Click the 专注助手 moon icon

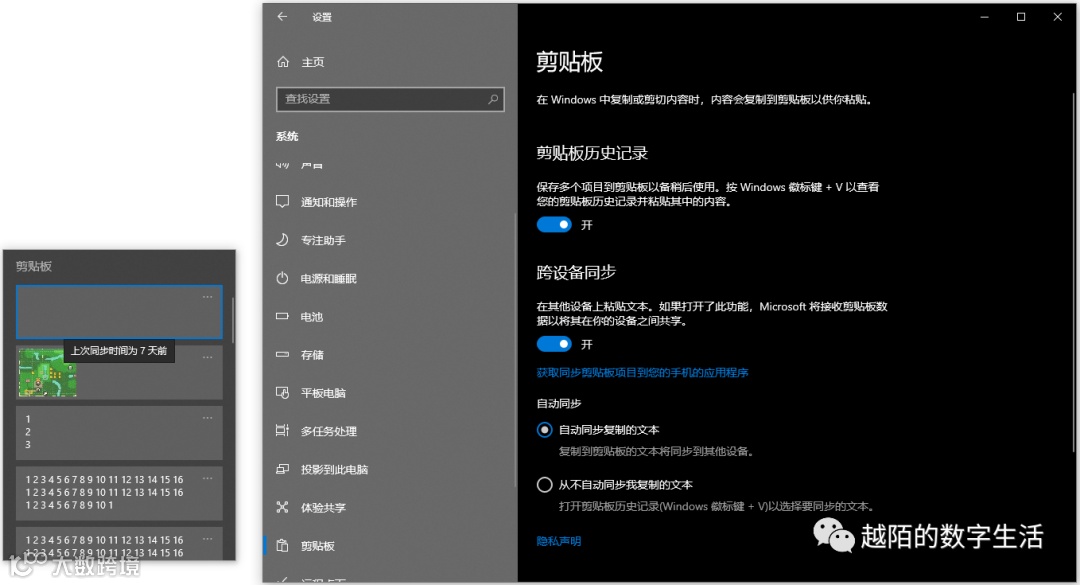(x=282, y=240)
